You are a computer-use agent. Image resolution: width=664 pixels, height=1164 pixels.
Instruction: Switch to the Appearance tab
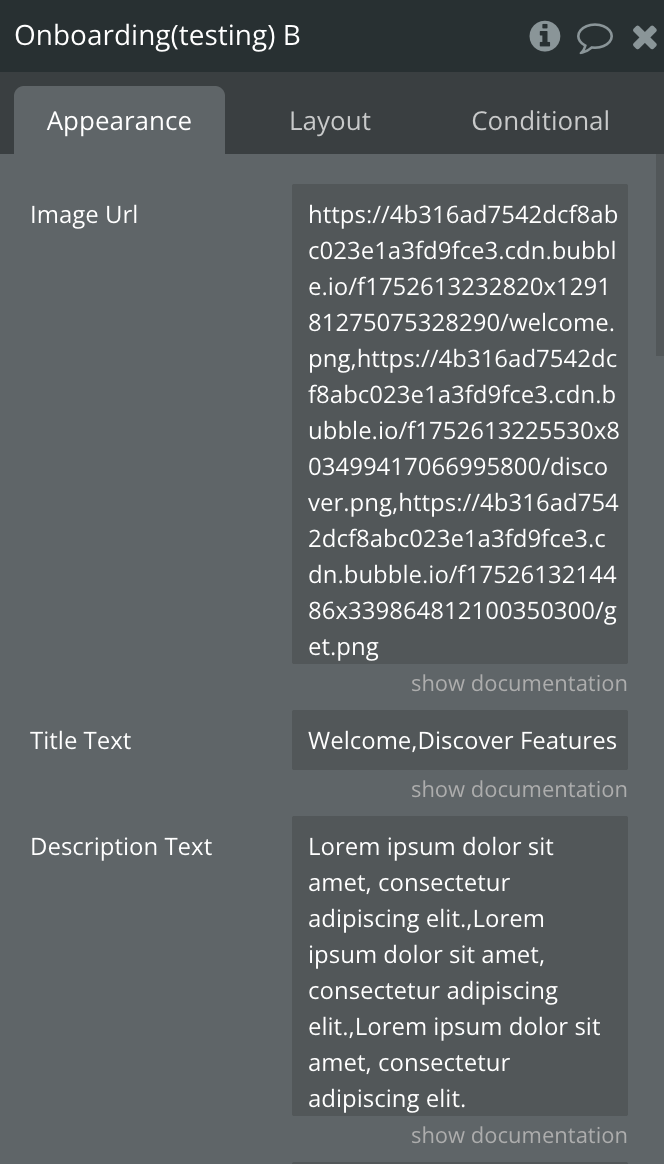(x=119, y=121)
